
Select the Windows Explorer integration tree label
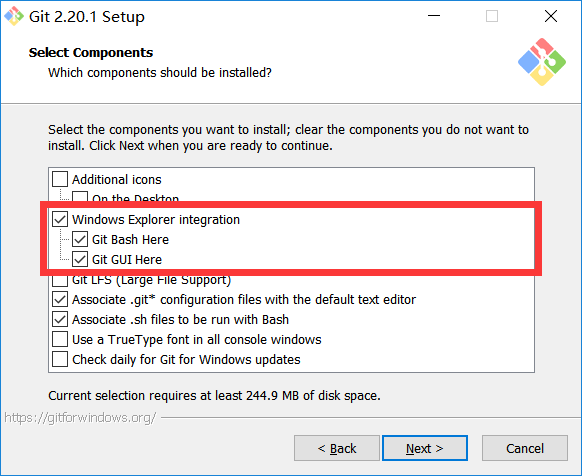coord(156,219)
